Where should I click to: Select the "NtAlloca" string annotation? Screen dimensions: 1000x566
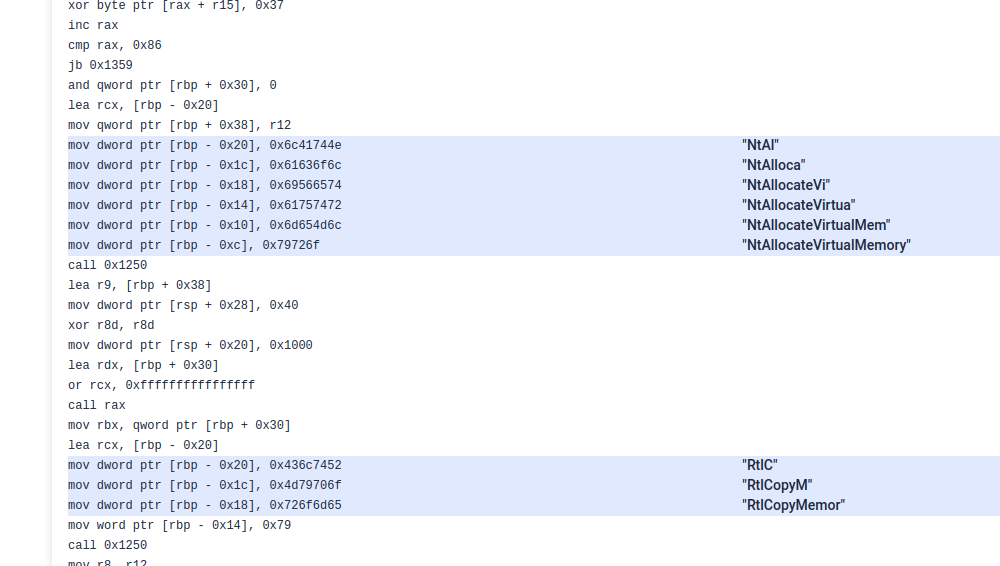click(774, 165)
